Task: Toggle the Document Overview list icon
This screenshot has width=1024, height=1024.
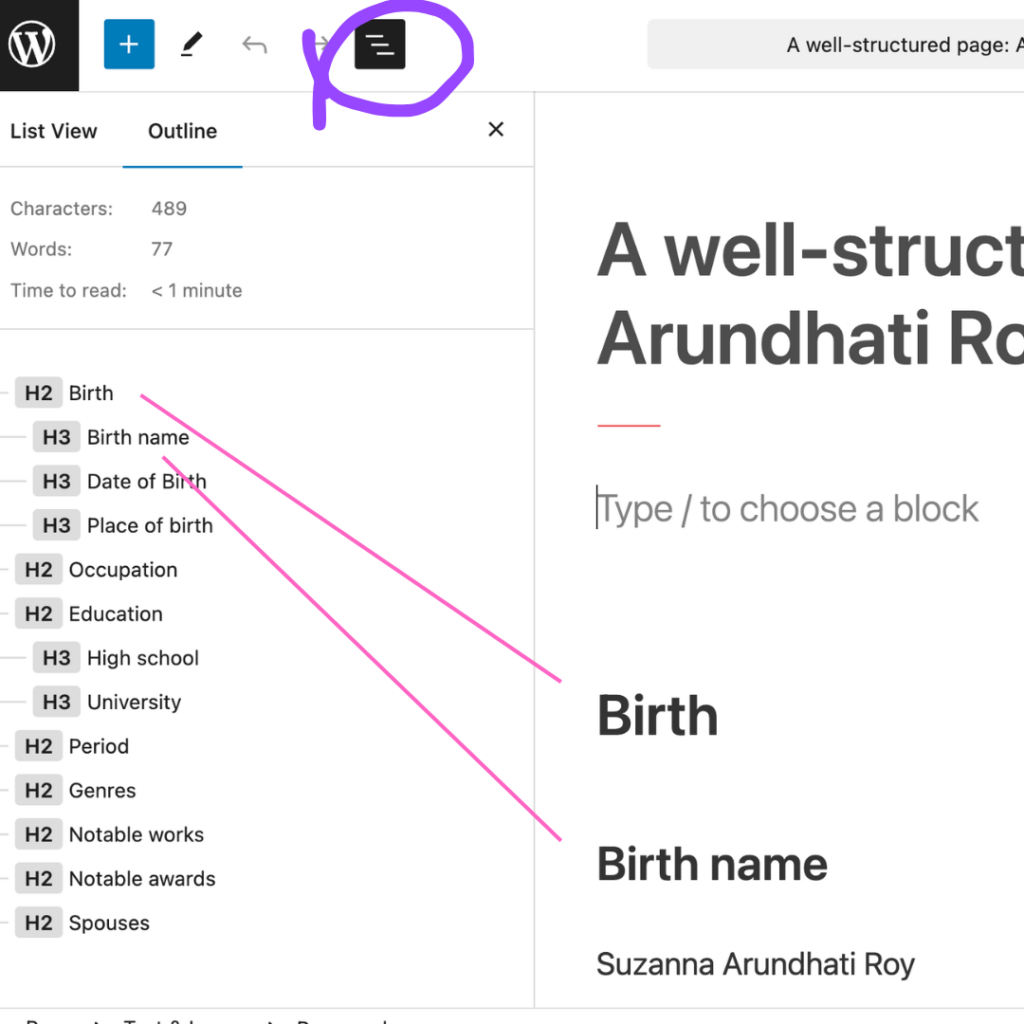Action: click(x=380, y=45)
